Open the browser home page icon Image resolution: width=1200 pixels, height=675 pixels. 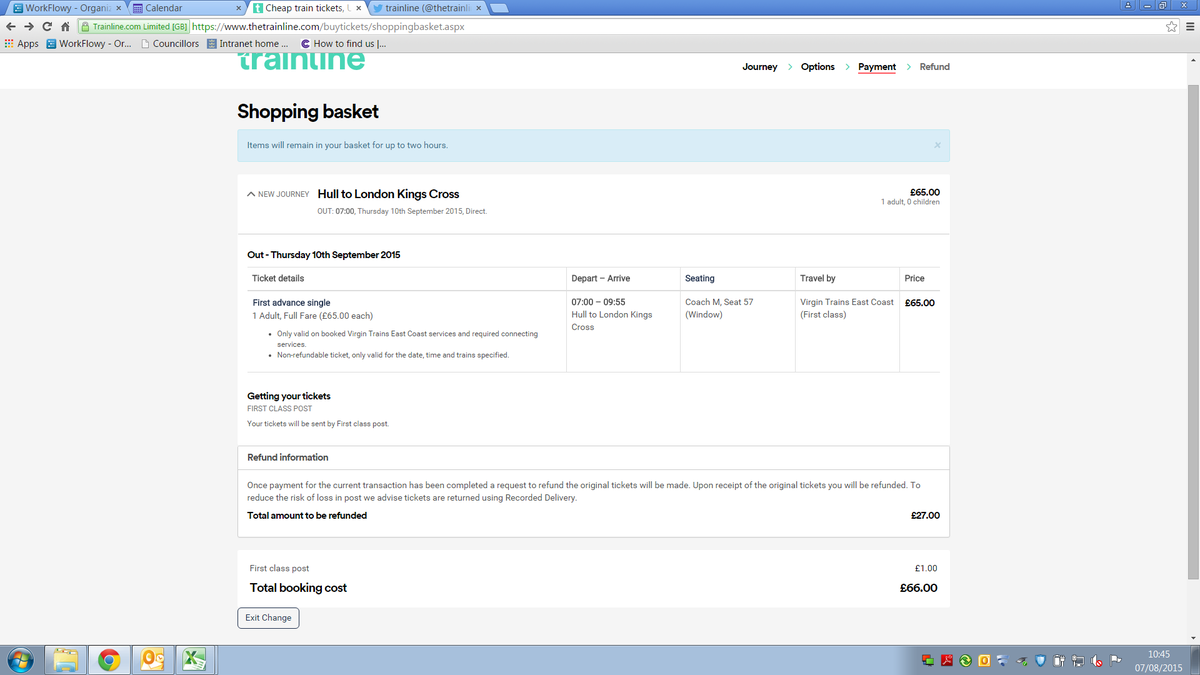(x=65, y=27)
